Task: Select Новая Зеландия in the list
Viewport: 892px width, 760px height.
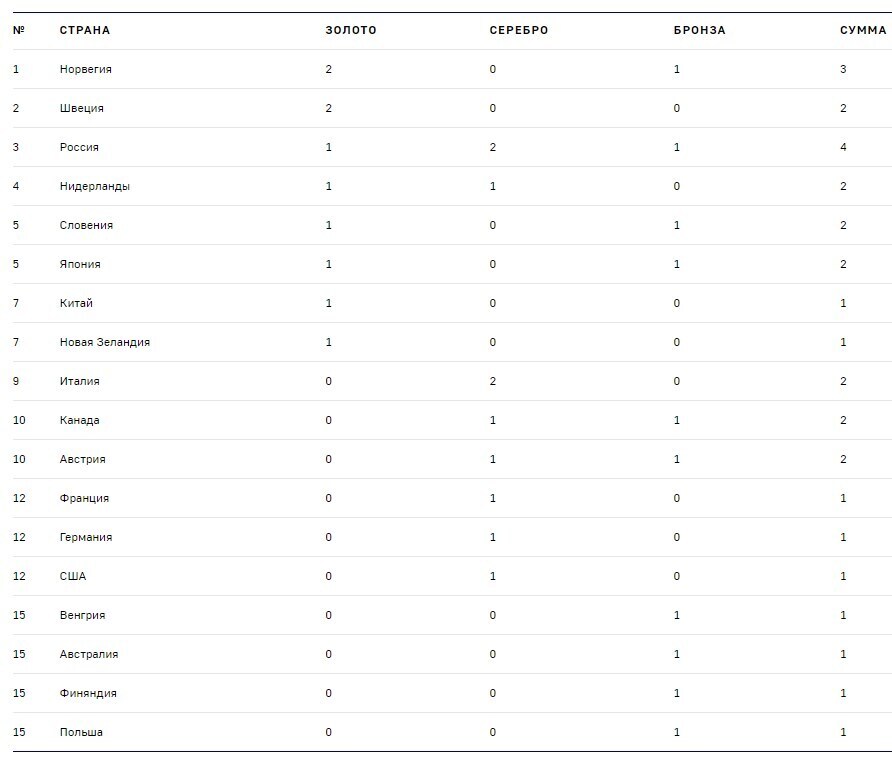Action: [105, 342]
